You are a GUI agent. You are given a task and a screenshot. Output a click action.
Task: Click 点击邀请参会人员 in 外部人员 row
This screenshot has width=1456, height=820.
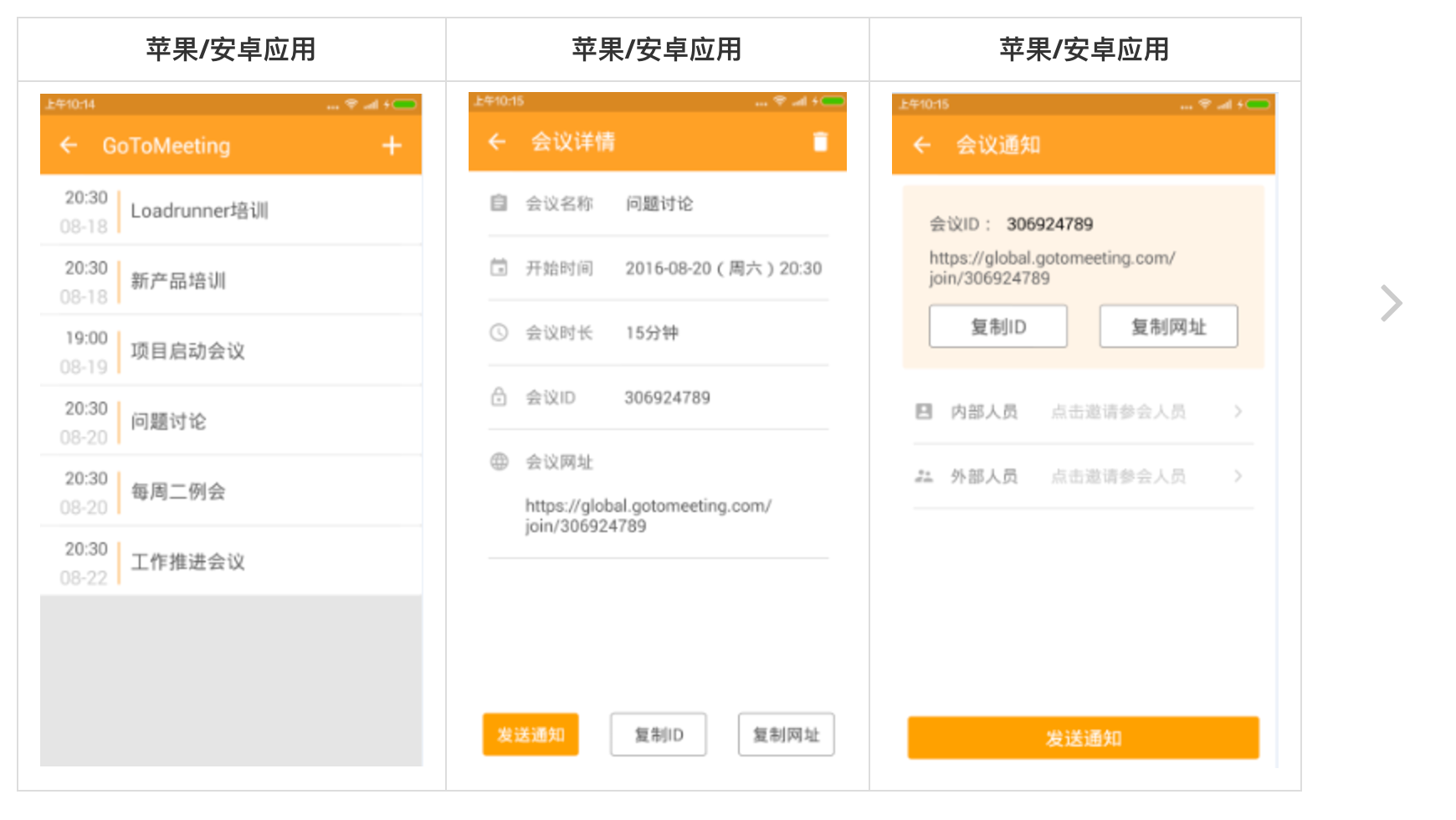tap(1118, 476)
